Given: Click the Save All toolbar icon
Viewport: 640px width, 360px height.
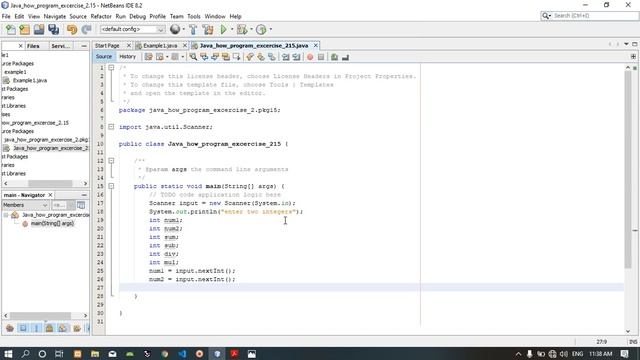Looking at the screenshot, I should tap(53, 29).
